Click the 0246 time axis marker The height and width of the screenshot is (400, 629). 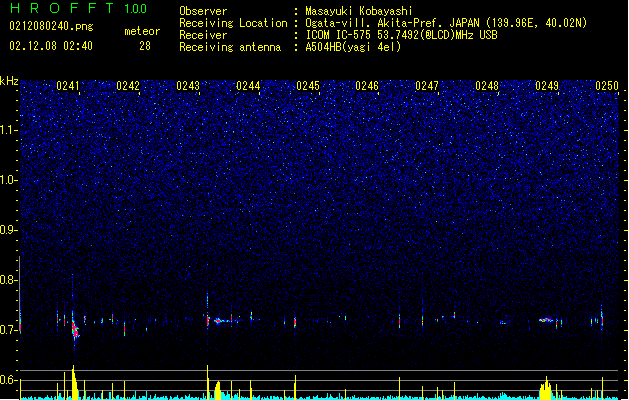(x=367, y=86)
